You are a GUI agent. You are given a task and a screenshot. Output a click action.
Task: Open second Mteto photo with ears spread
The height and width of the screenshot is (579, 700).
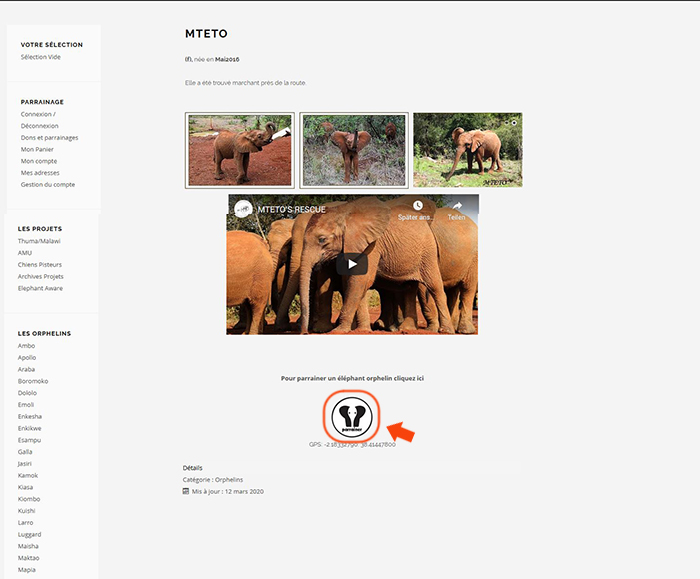click(x=354, y=150)
